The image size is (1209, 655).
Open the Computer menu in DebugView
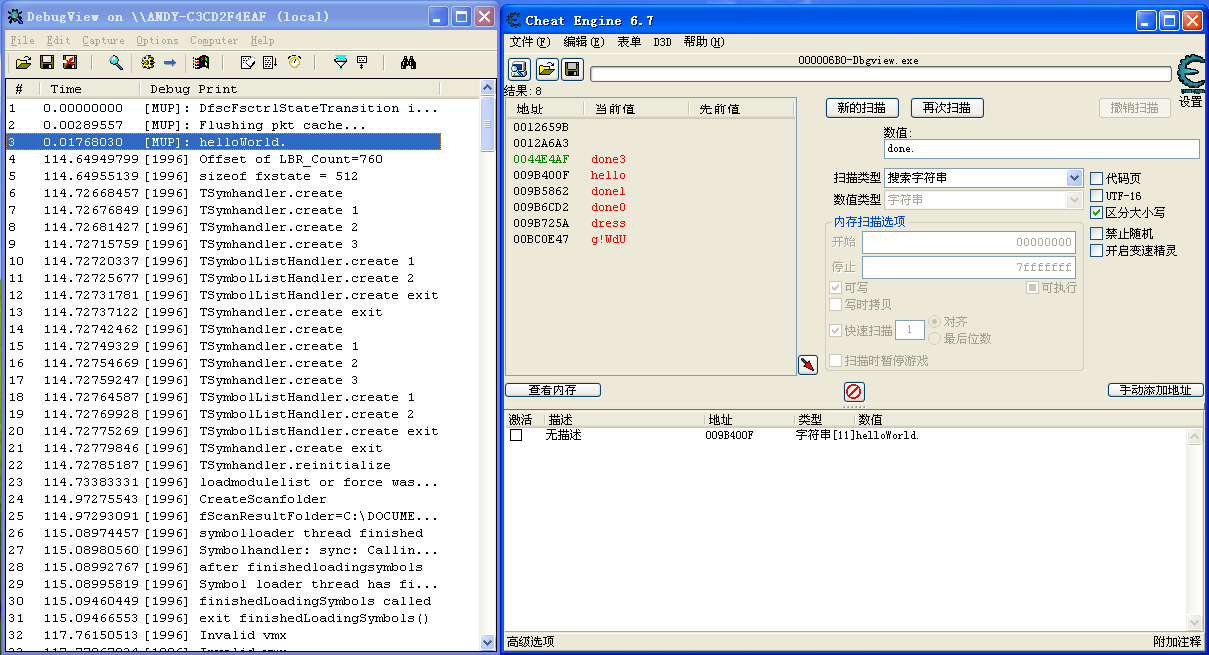214,40
